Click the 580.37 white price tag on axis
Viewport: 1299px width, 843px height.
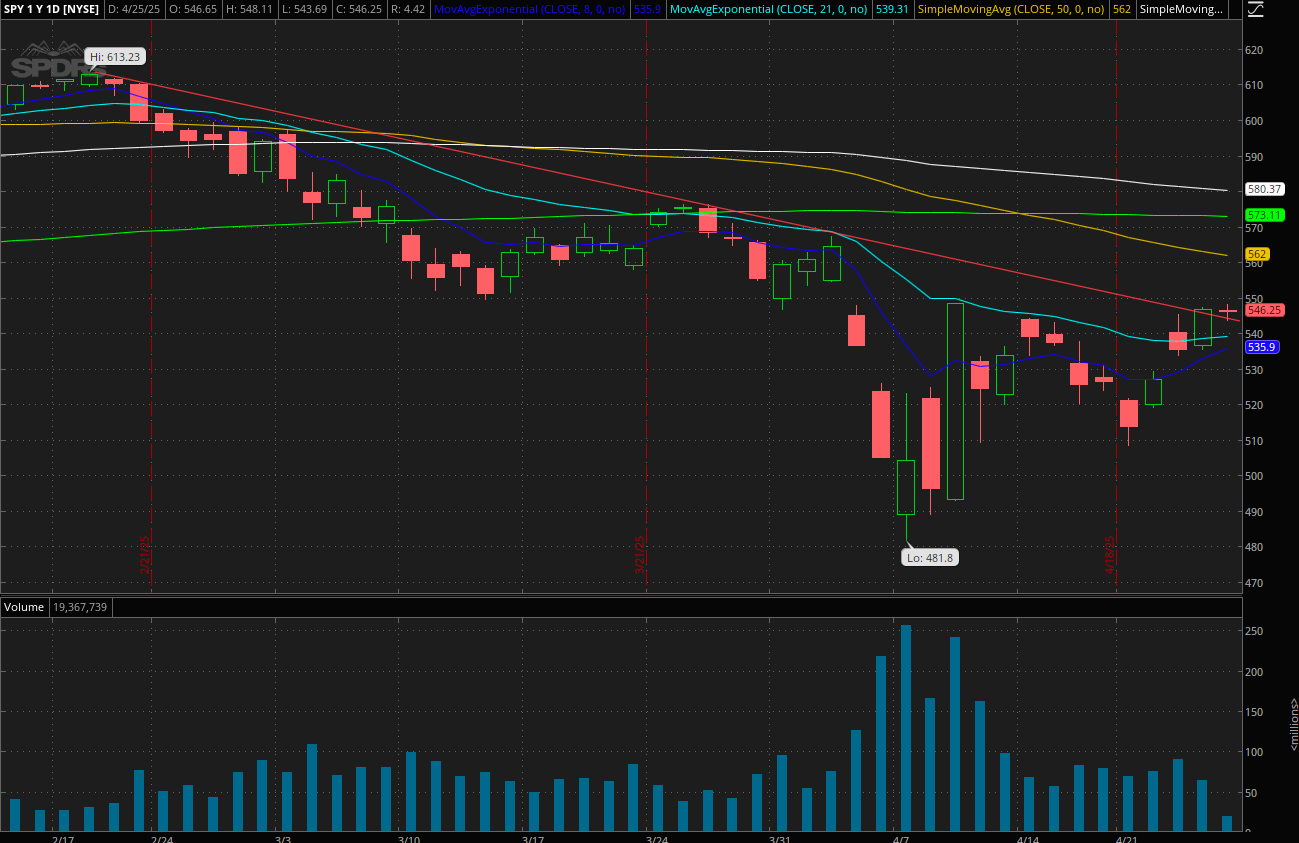coord(1265,189)
